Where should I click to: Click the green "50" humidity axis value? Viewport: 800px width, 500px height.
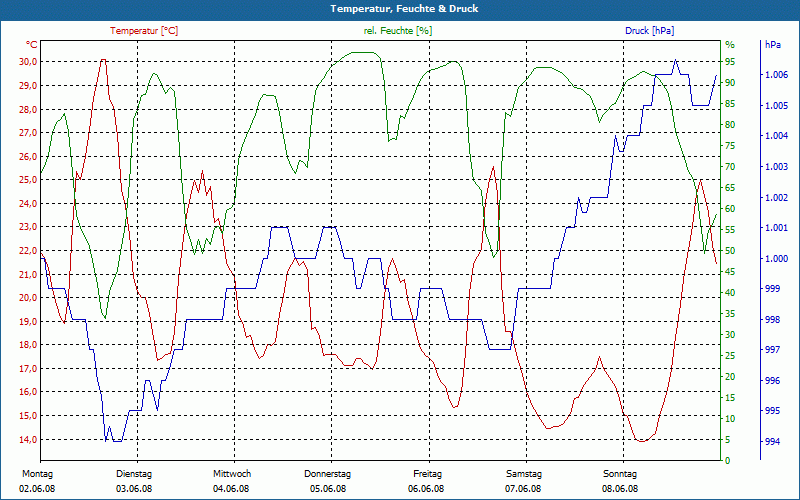pos(730,251)
